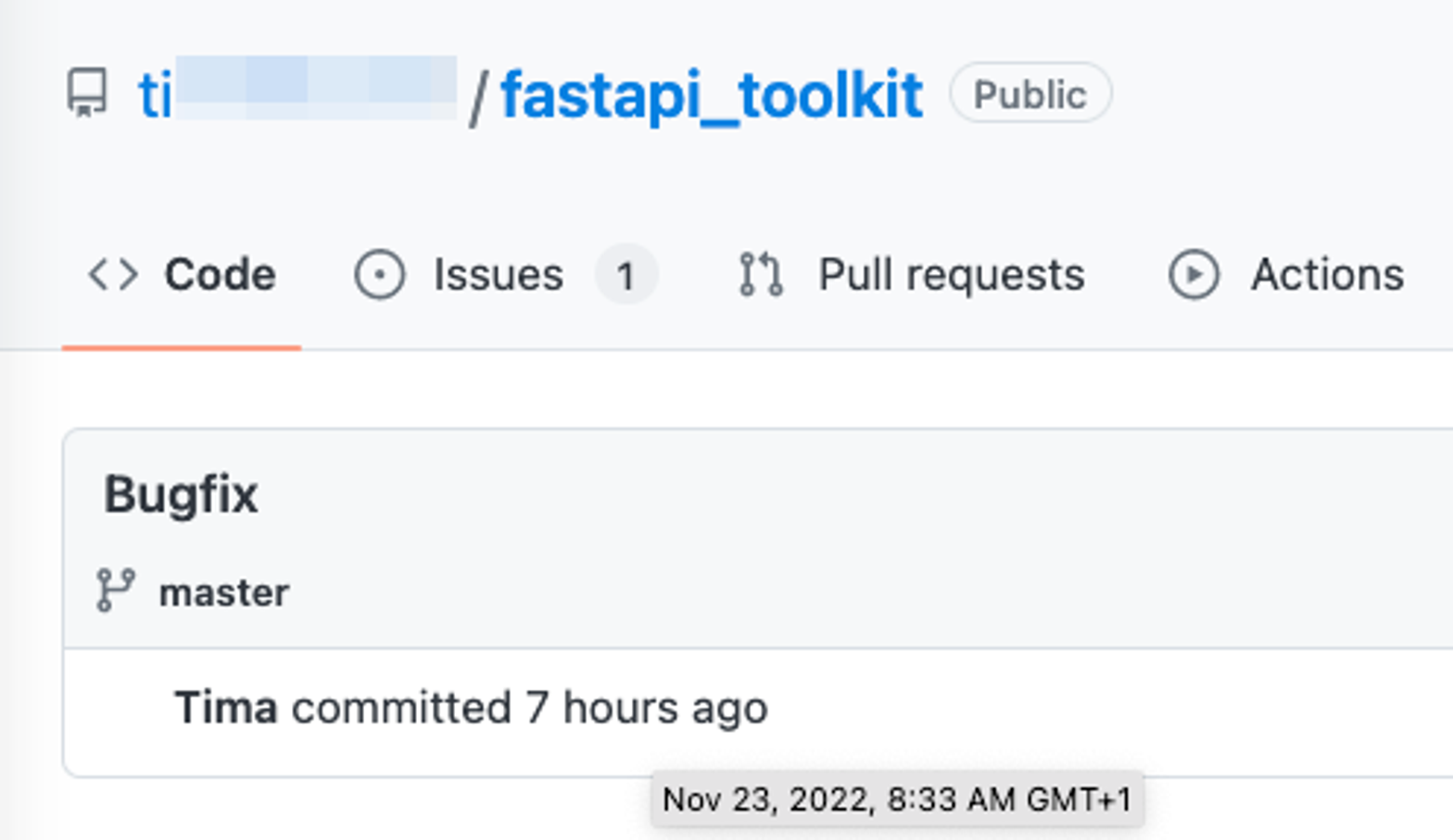Screen dimensions: 1453x840
Task: Switch to the Code tab
Action: point(219,273)
